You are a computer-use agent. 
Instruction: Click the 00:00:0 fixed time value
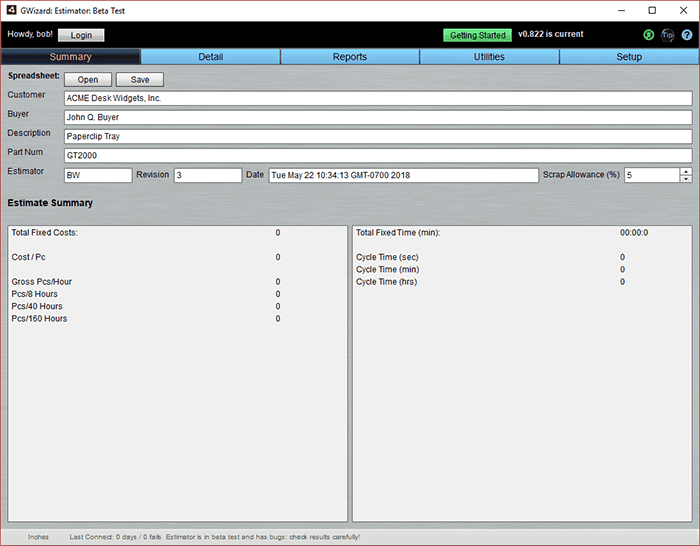point(634,233)
